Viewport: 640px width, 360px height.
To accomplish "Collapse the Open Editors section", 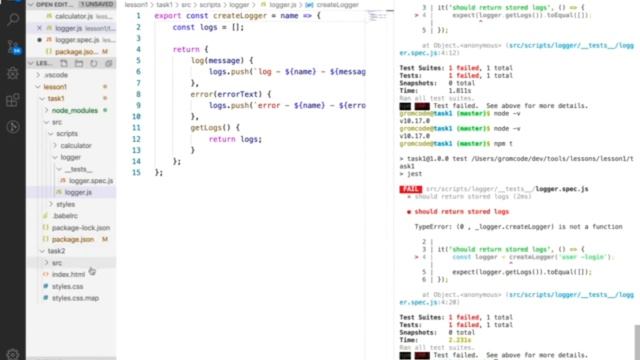I will point(31,4).
